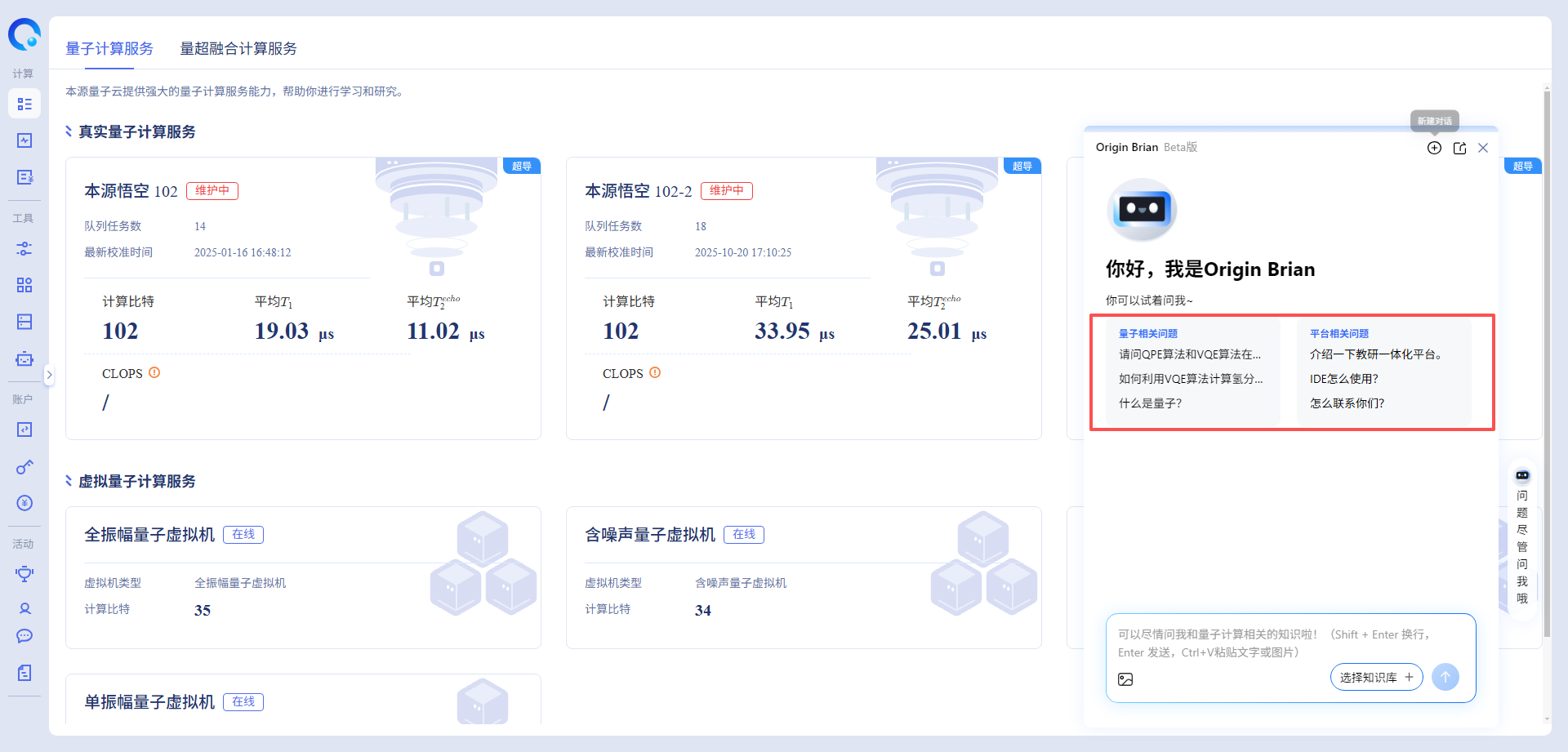Viewport: 1568px width, 752px height.
Task: Open the 选择知识库 selector
Action: point(1376,678)
